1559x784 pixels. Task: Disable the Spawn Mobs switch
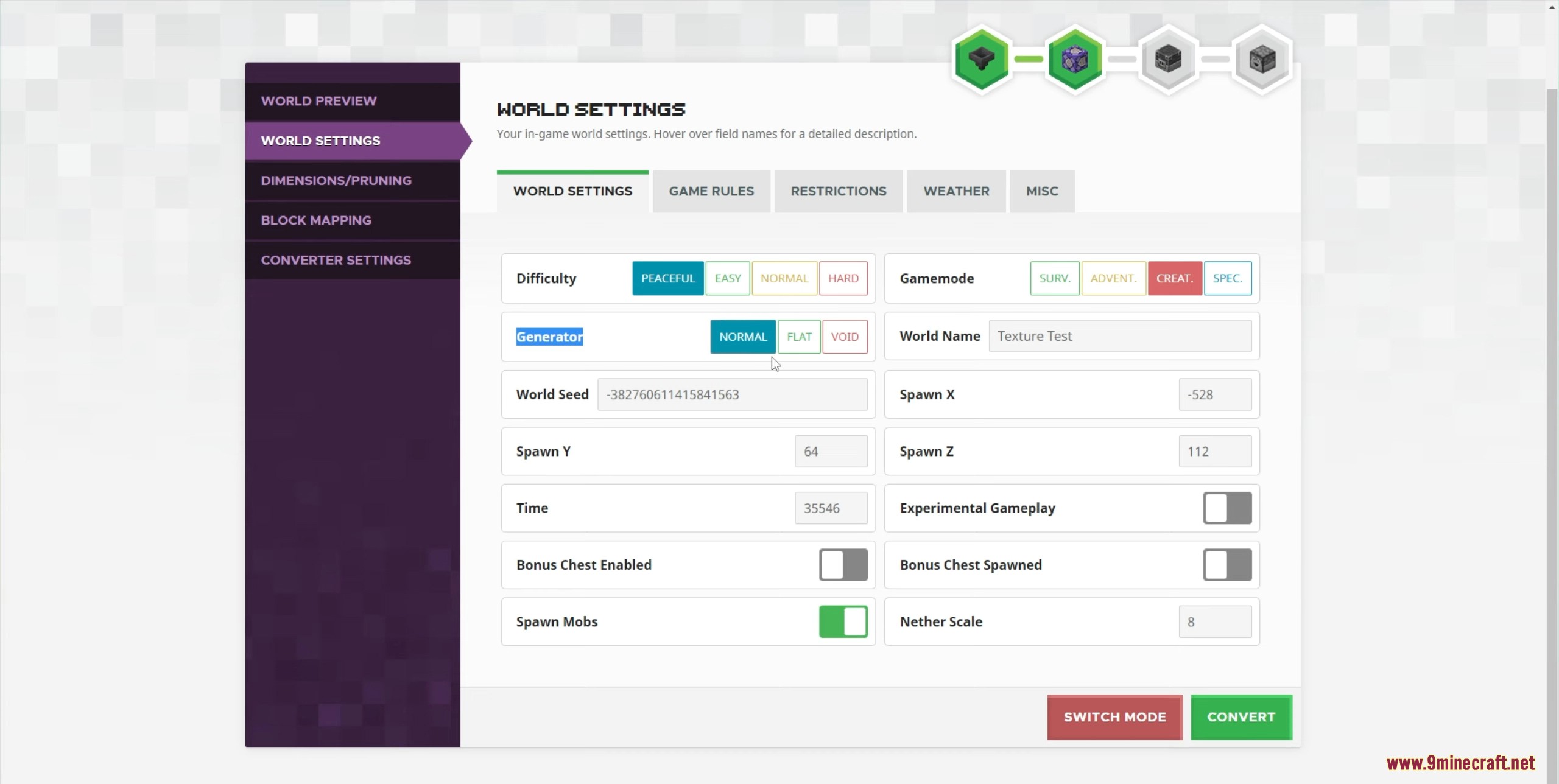tap(843, 621)
